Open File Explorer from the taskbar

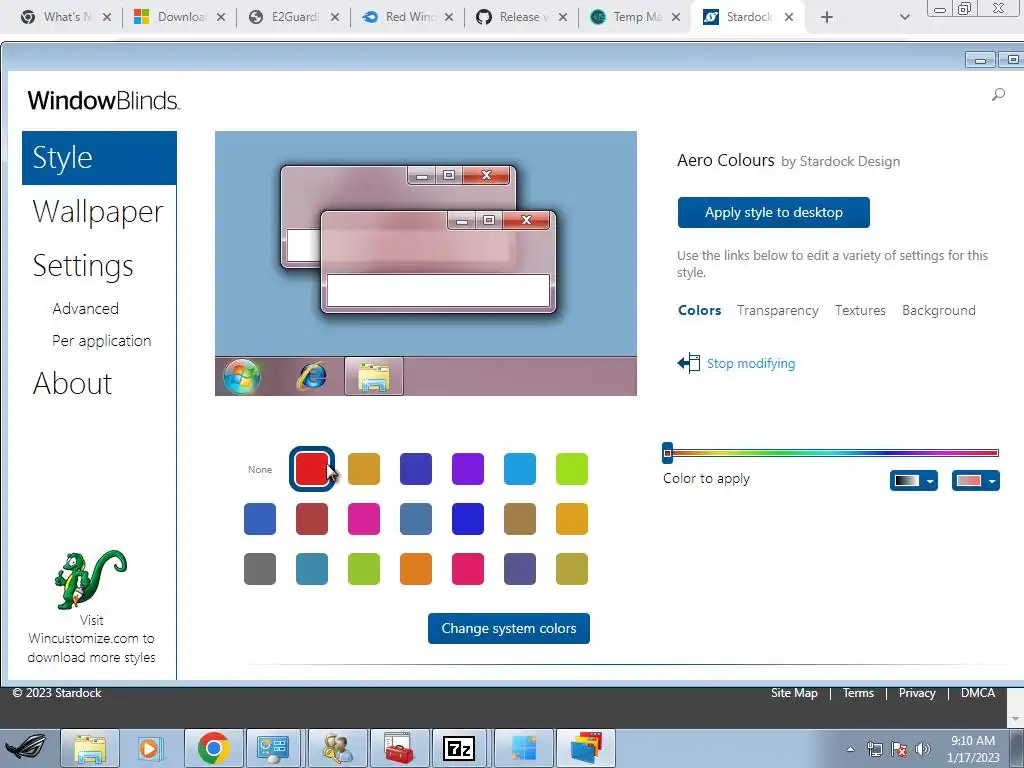[x=89, y=748]
